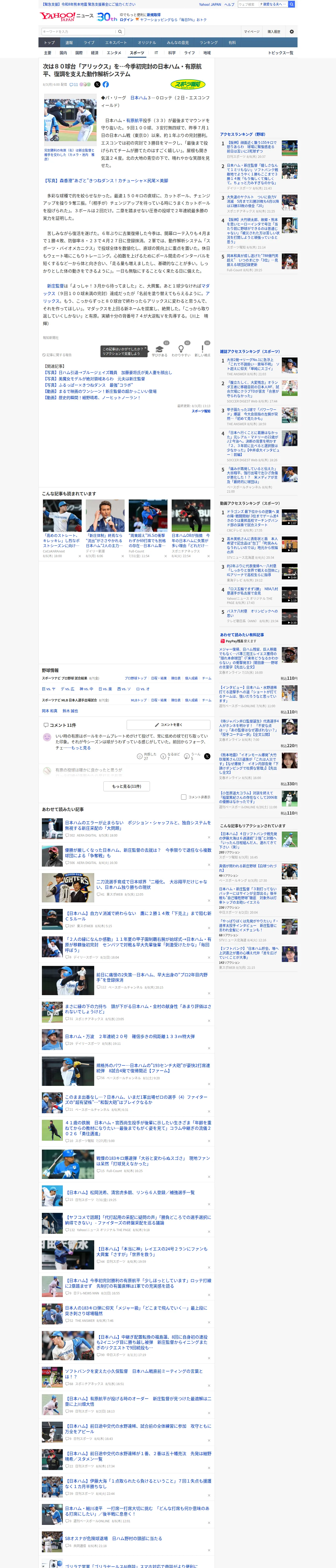This screenshot has width=336, height=1568.
Task: Click the blue search button in the top bar
Action: [x=292, y=4]
